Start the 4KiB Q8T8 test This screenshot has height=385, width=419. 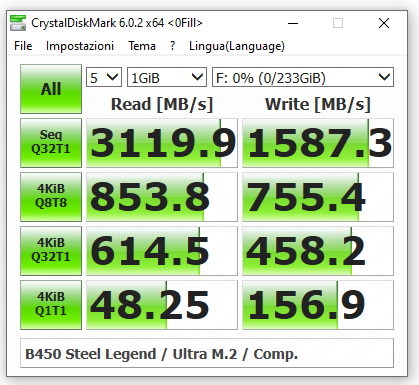pyautogui.click(x=51, y=197)
